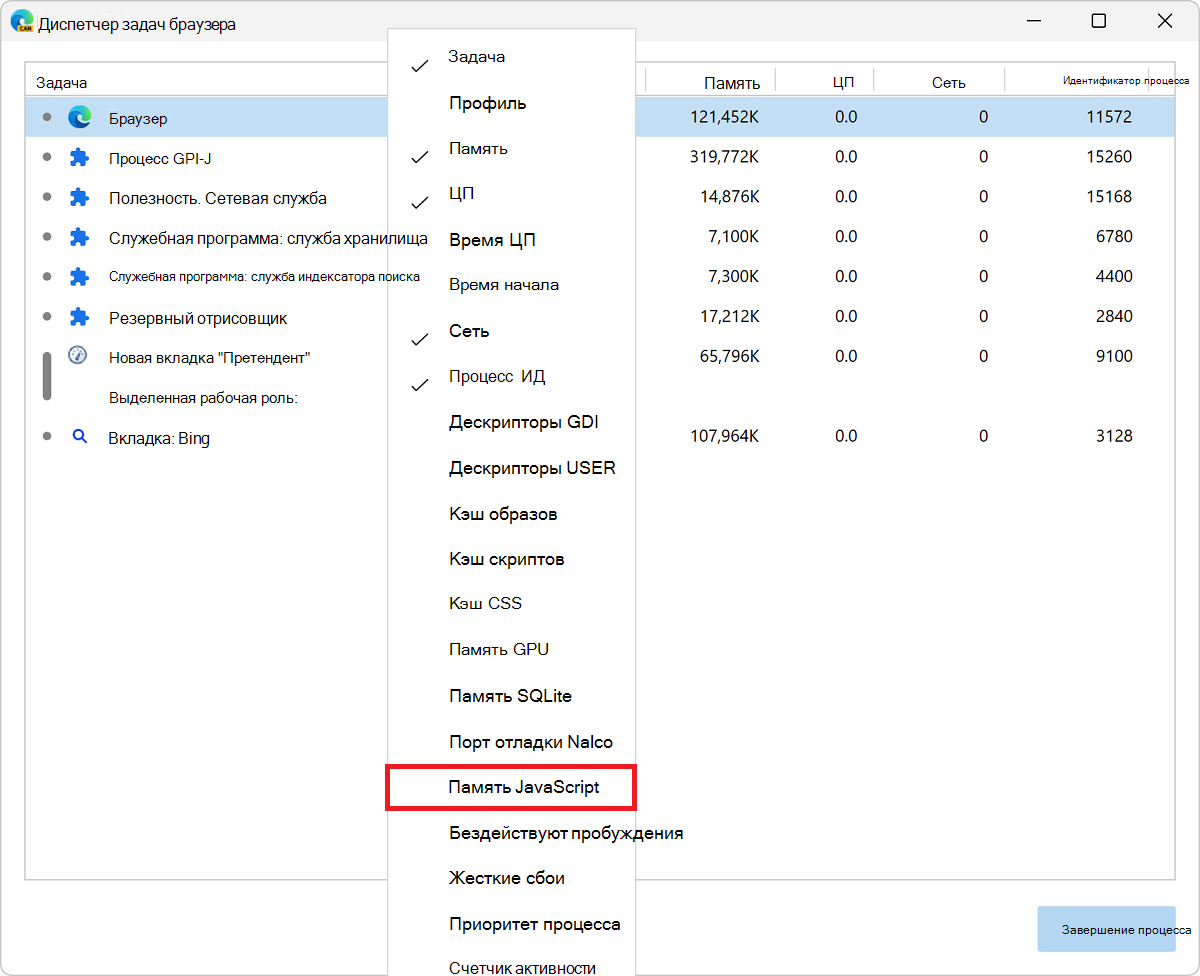Click puzzle icon beside Резервный отрисовщик

point(79,318)
